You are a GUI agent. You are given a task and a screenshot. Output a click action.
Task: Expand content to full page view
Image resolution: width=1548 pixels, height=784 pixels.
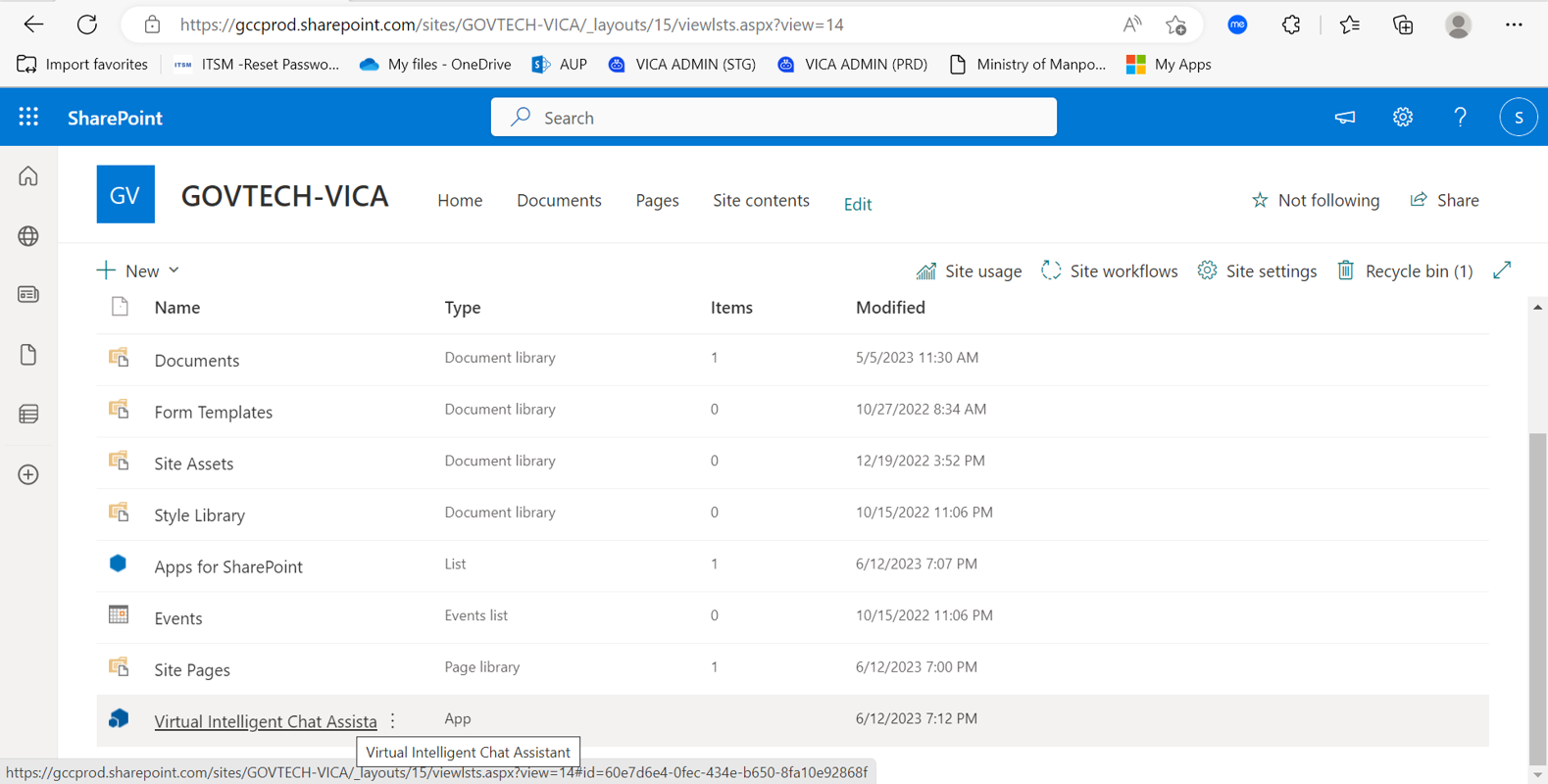[x=1502, y=269]
